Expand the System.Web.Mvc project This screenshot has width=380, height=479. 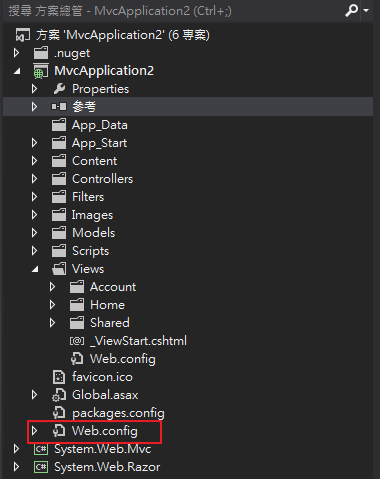(16, 449)
